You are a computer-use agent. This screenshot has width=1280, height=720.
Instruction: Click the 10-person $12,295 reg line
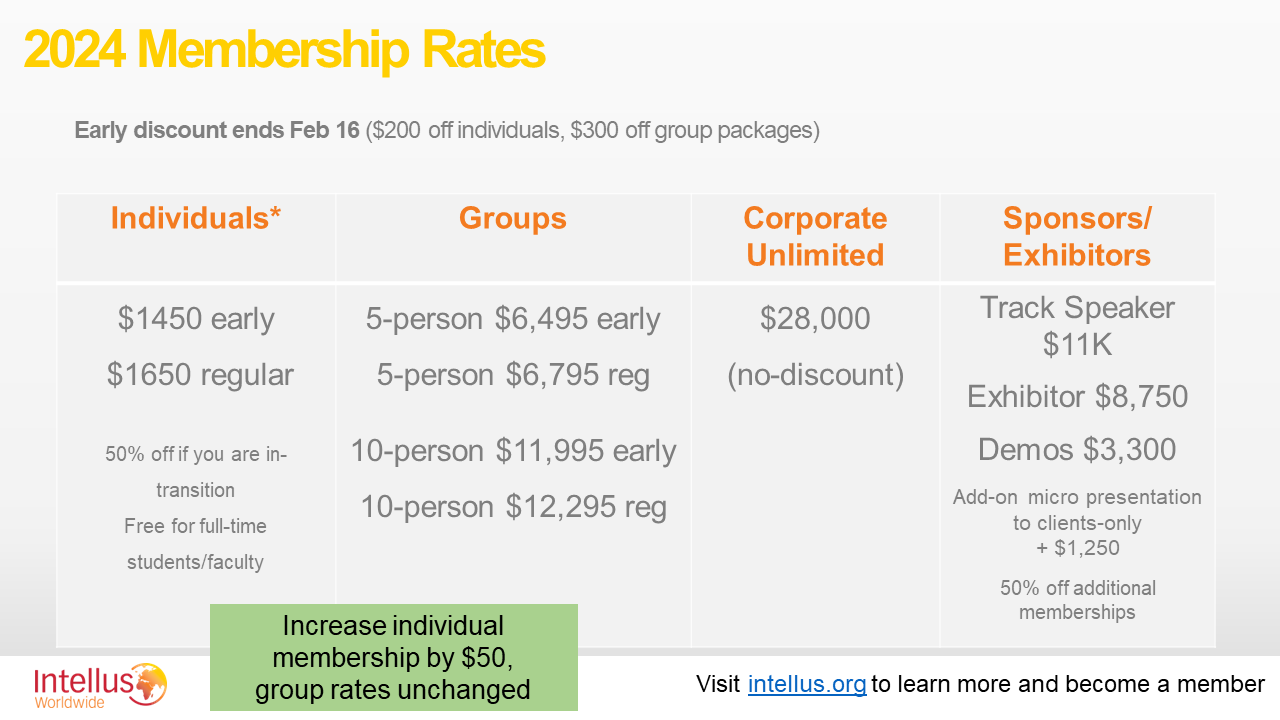(513, 507)
